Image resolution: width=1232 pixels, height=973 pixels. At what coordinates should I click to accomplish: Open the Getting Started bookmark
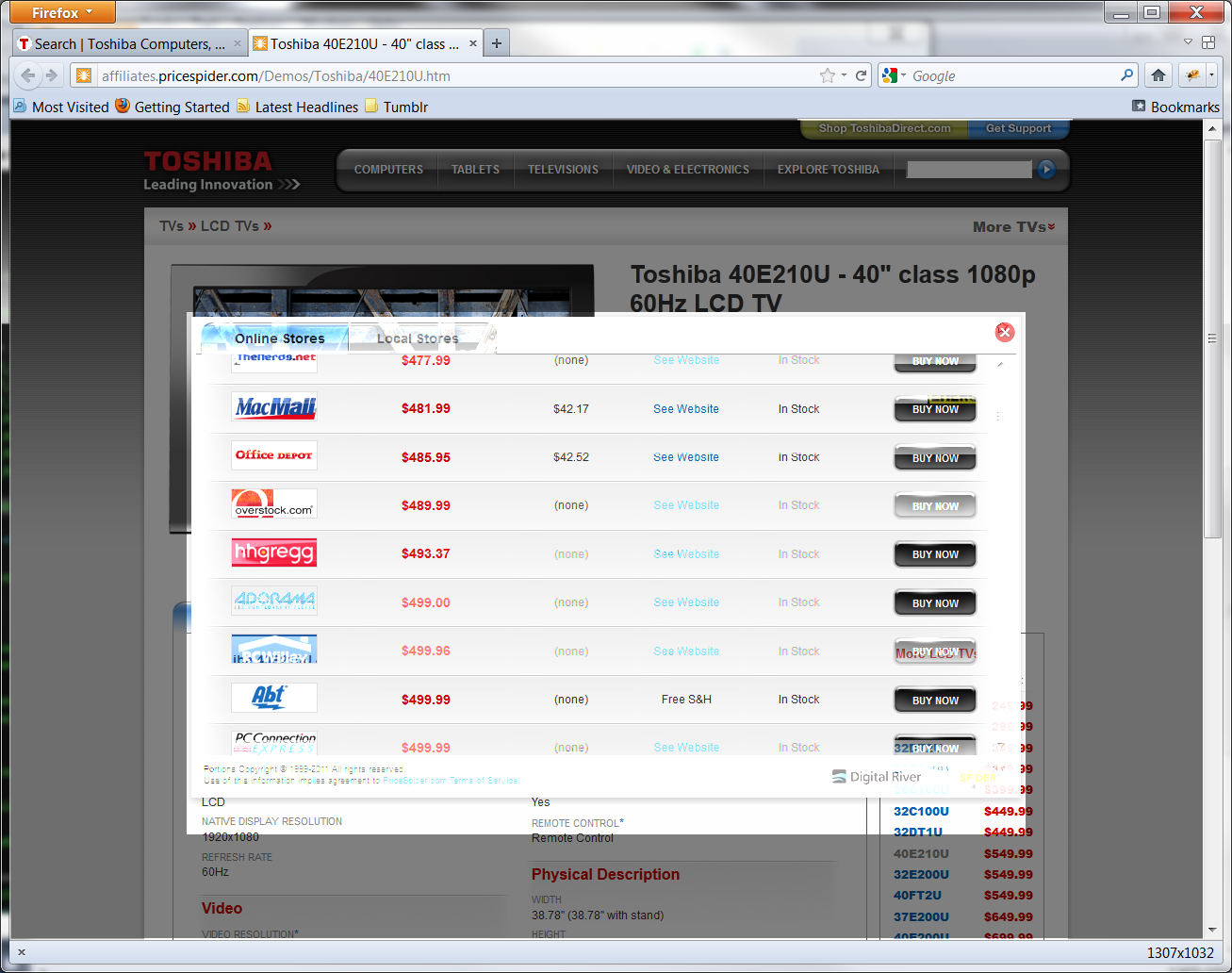pyautogui.click(x=172, y=107)
